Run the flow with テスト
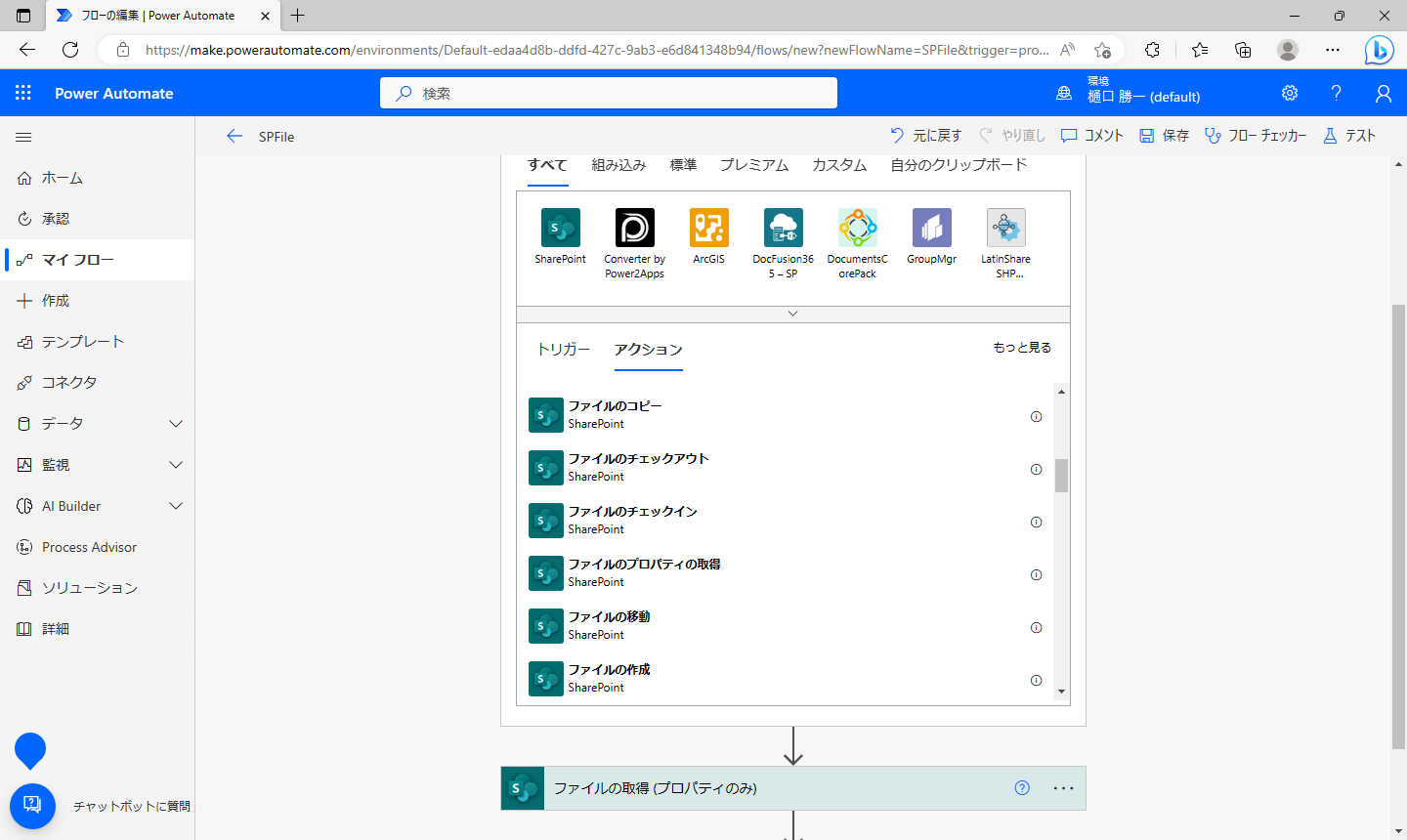The width and height of the screenshot is (1407, 840). [1348, 136]
